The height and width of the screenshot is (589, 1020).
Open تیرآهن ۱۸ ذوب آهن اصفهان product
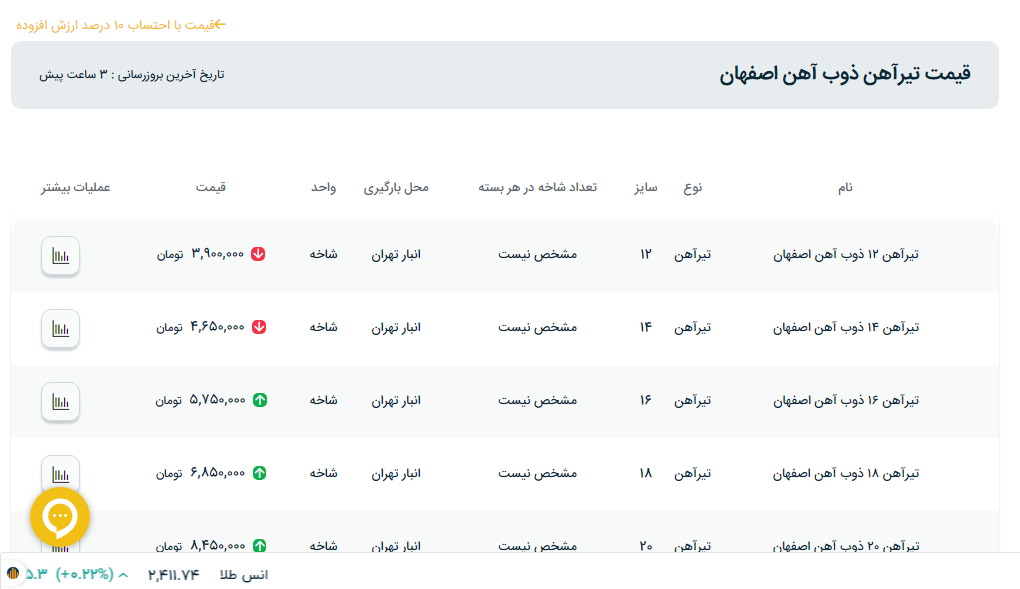[845, 474]
